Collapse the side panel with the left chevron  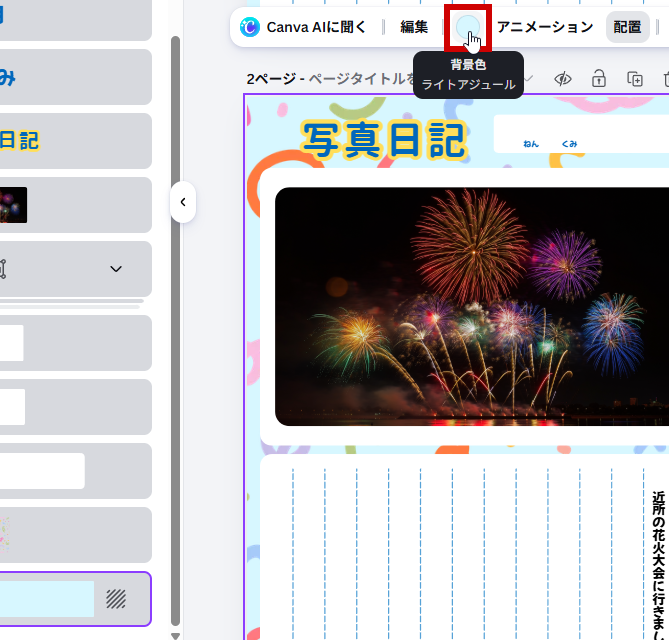183,202
